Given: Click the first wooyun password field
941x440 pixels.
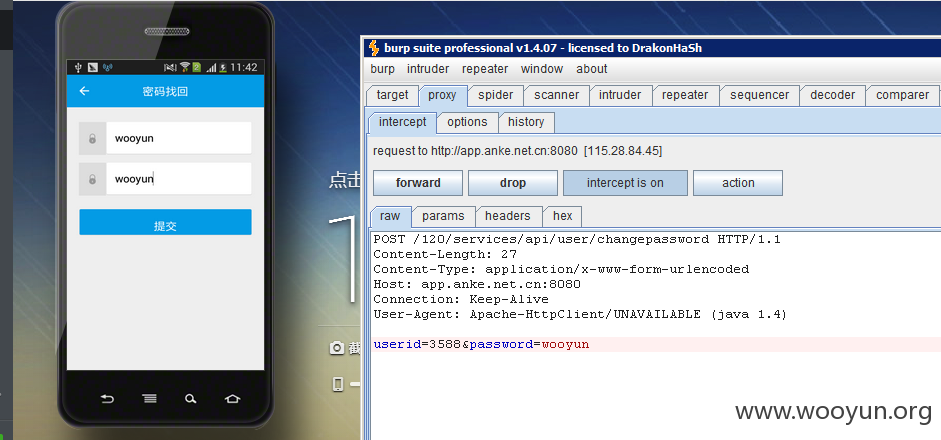Looking at the screenshot, I should (x=179, y=138).
